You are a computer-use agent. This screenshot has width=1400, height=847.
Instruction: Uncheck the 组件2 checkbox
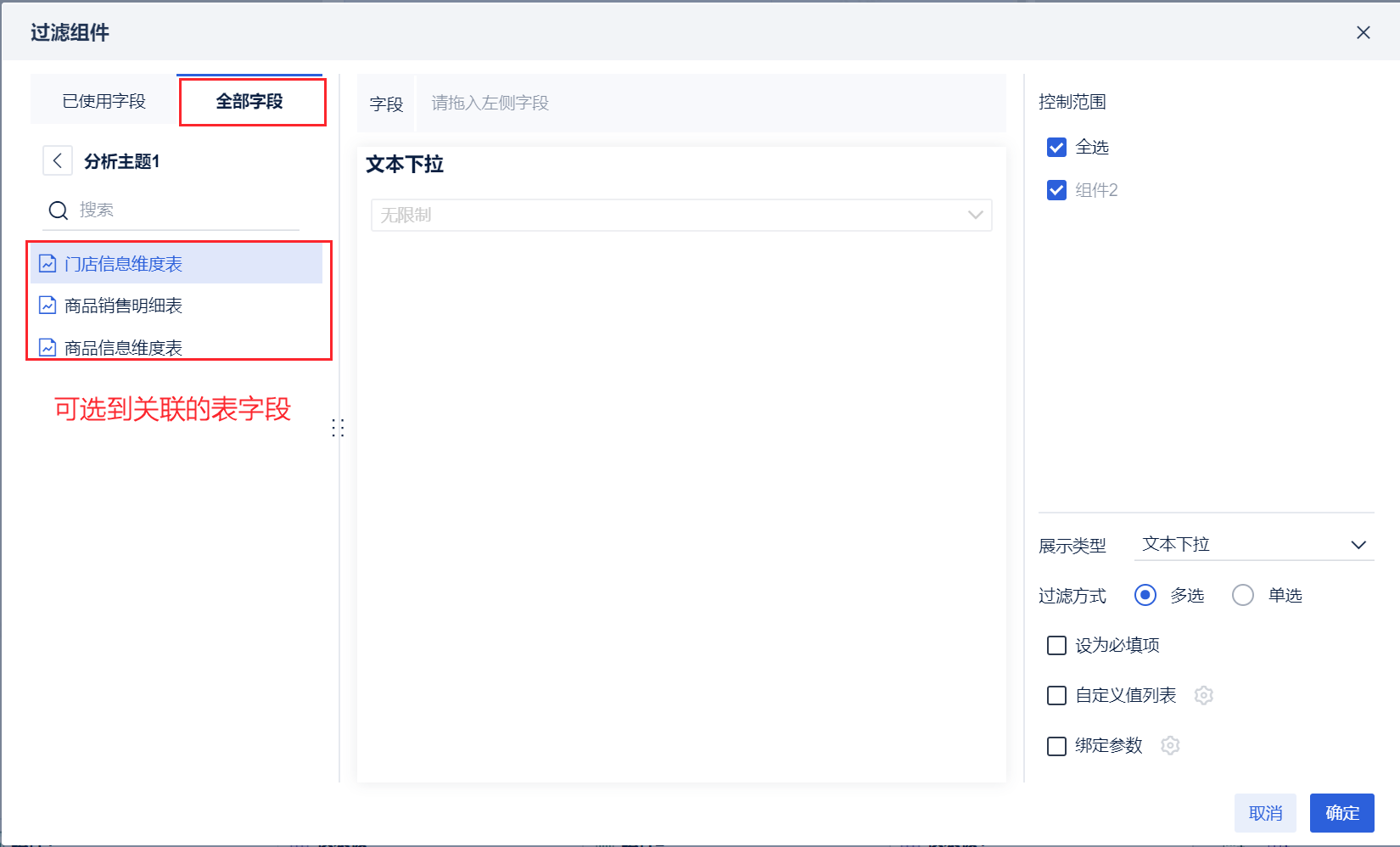coord(1056,190)
